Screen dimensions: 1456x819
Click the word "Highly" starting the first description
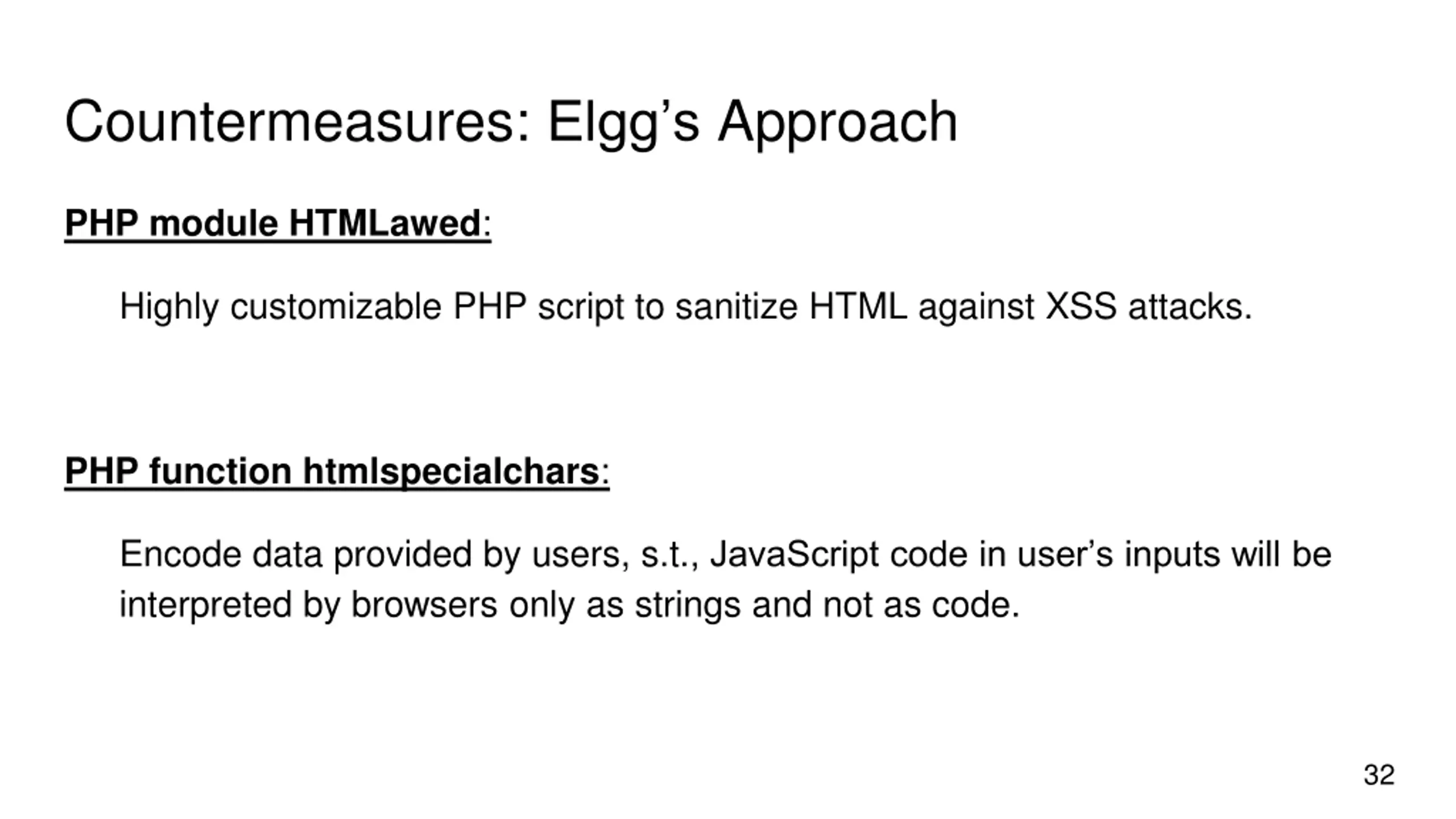coord(169,307)
